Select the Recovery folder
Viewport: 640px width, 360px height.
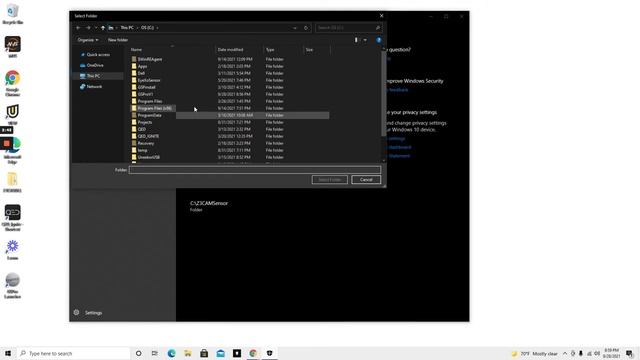(146, 143)
